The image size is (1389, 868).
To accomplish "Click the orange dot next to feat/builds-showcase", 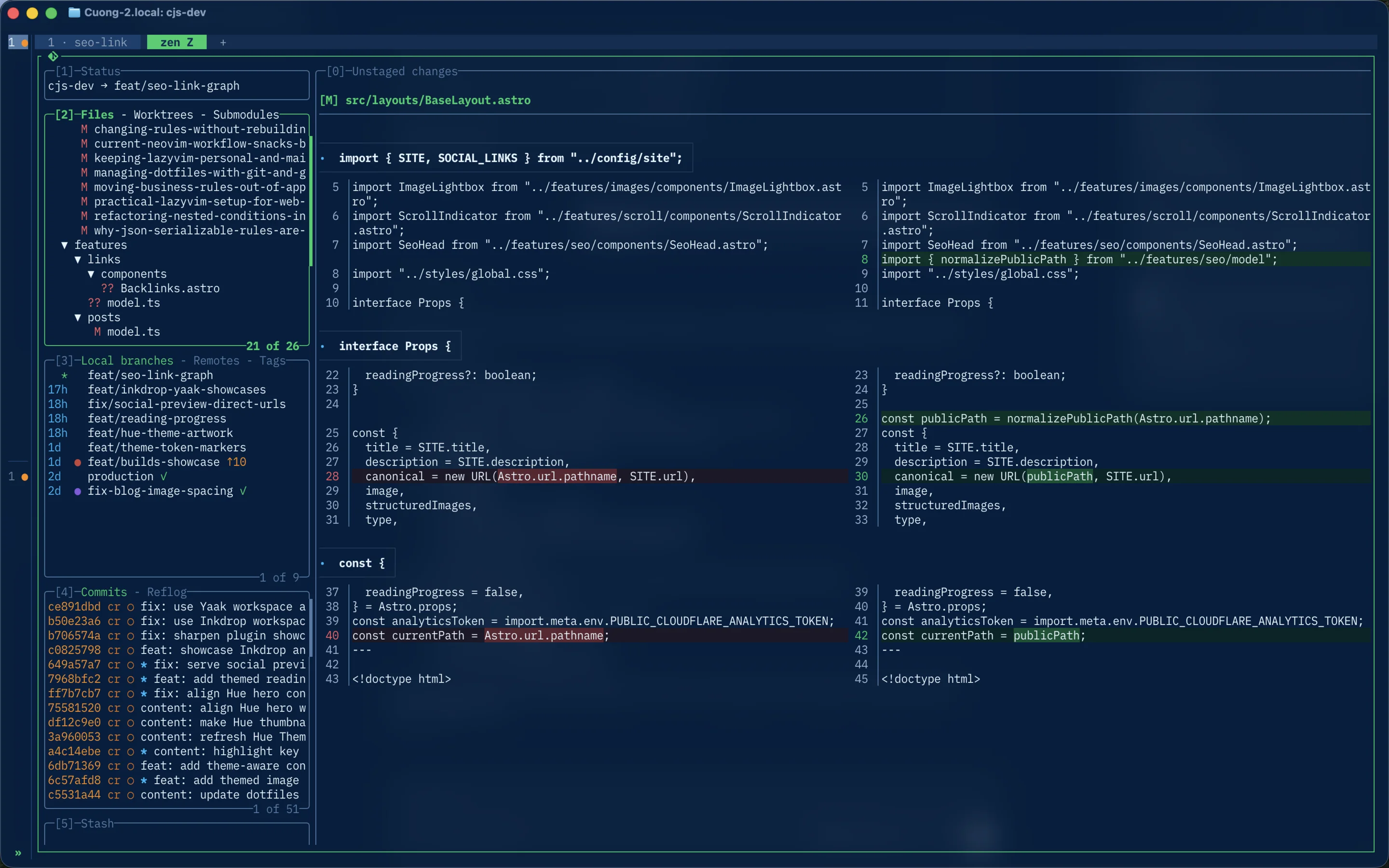I will click(x=78, y=463).
